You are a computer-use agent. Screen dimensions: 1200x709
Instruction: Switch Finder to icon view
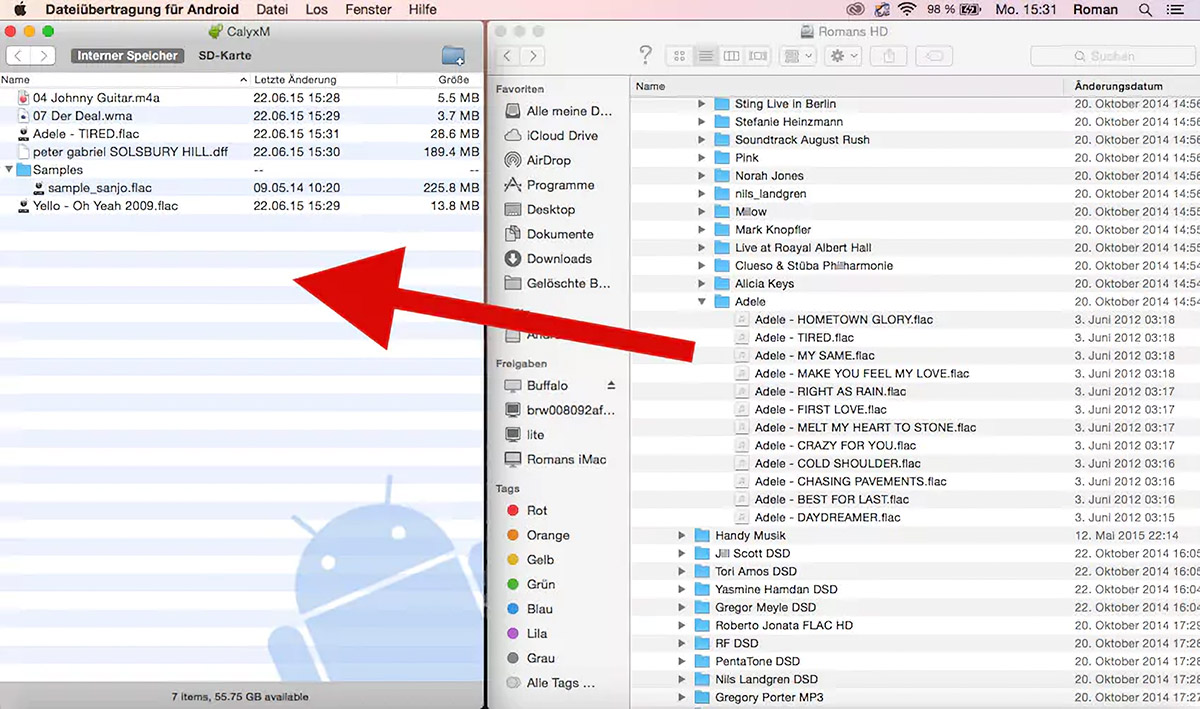click(680, 56)
